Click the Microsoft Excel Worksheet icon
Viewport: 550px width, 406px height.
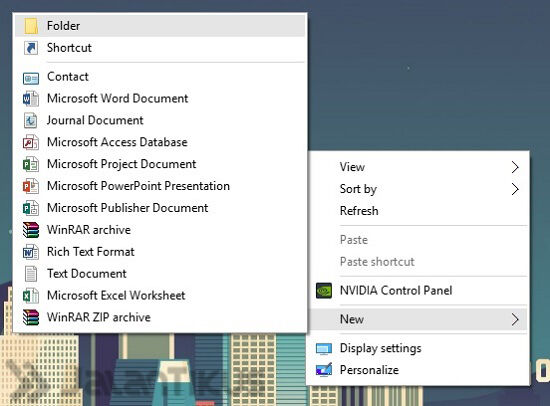click(31, 296)
